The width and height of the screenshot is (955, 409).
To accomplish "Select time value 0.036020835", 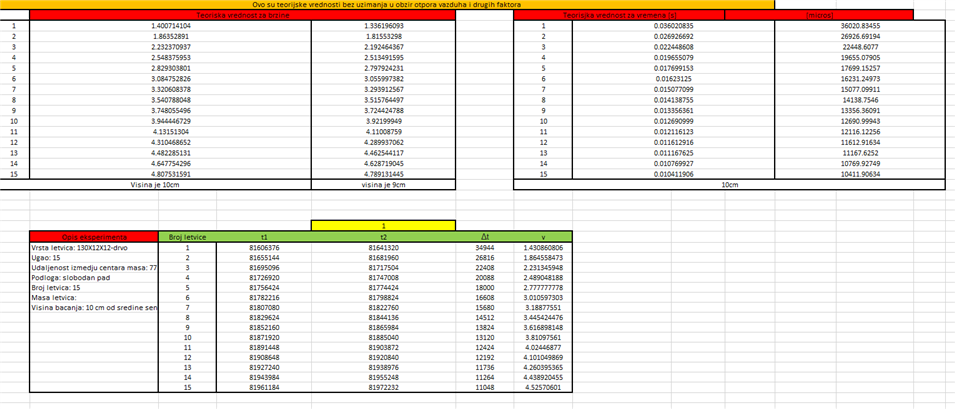I will coord(673,26).
